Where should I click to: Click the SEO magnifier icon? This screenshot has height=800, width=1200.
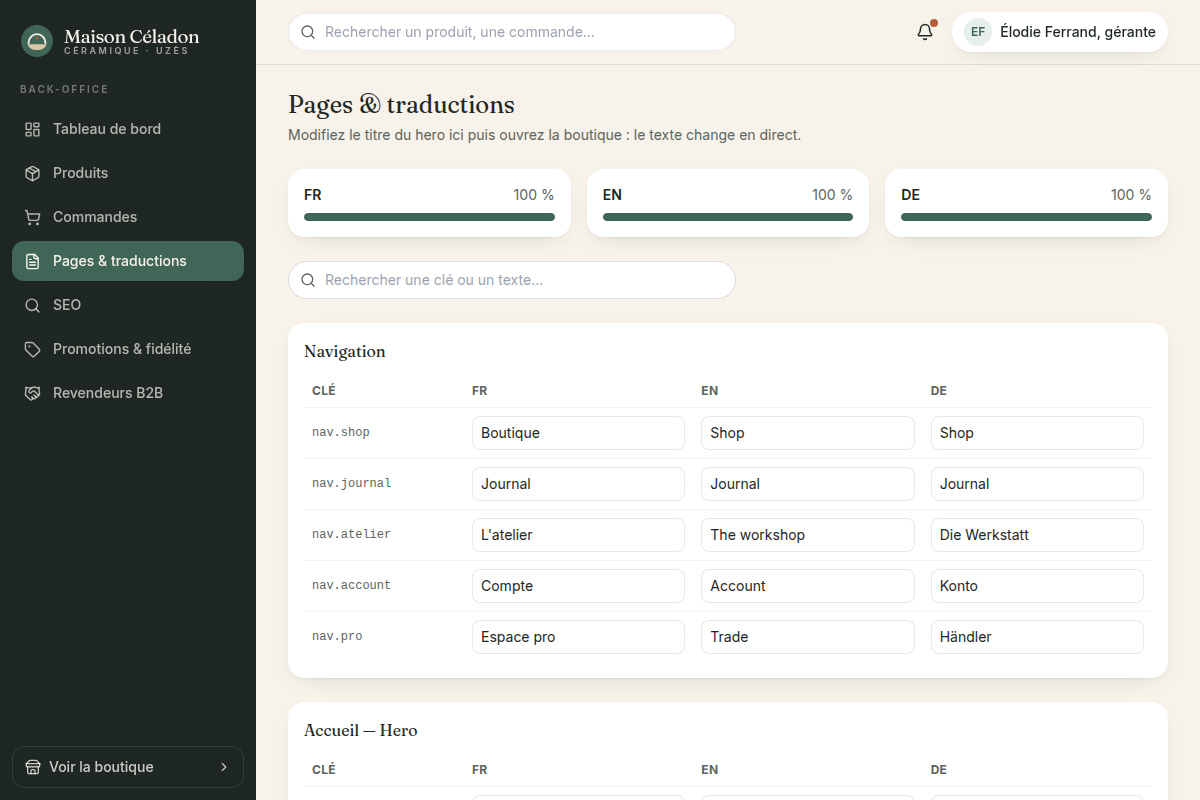point(33,305)
